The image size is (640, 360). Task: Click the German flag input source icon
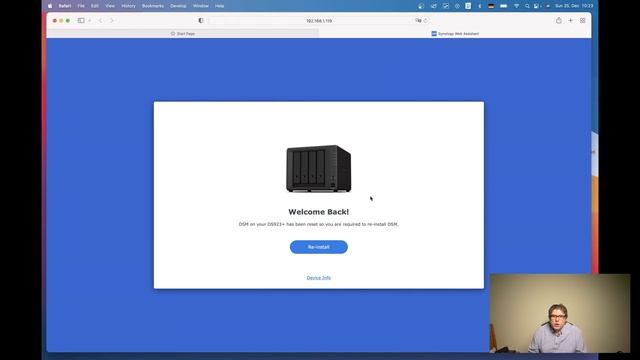(491, 6)
